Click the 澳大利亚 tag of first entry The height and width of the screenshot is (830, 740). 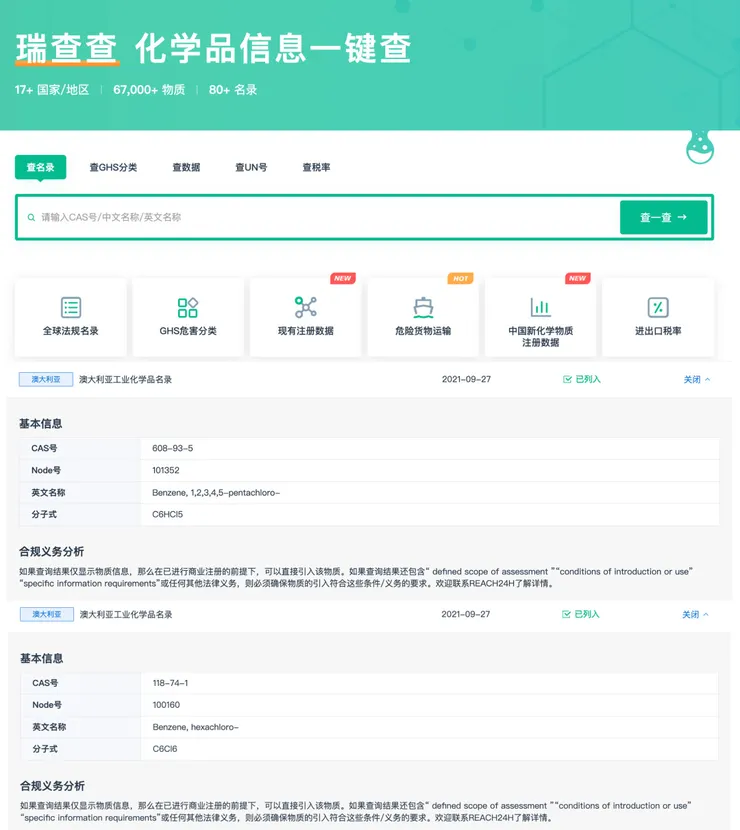click(46, 379)
